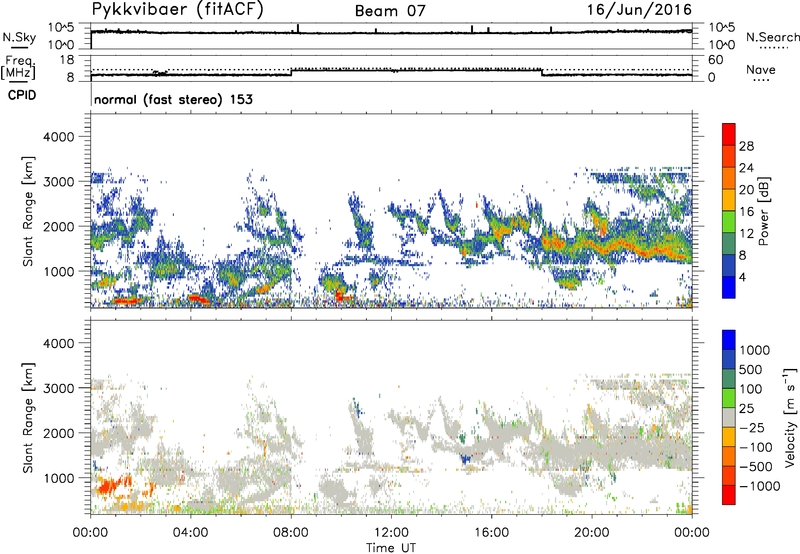Click the Power color bar segment between 20 and 24

pyautogui.click(x=729, y=178)
